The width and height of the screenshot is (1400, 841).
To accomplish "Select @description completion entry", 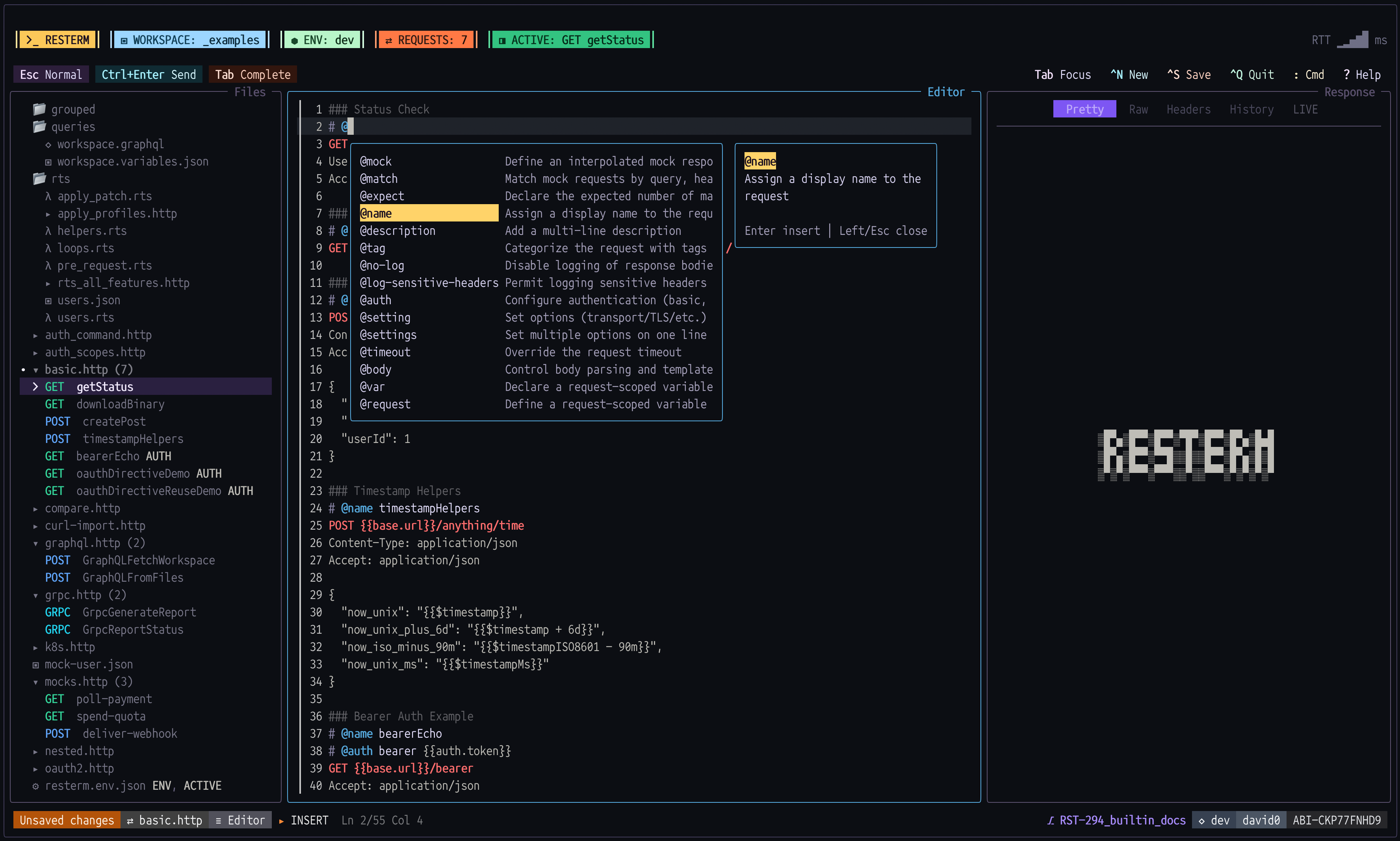I will click(537, 231).
